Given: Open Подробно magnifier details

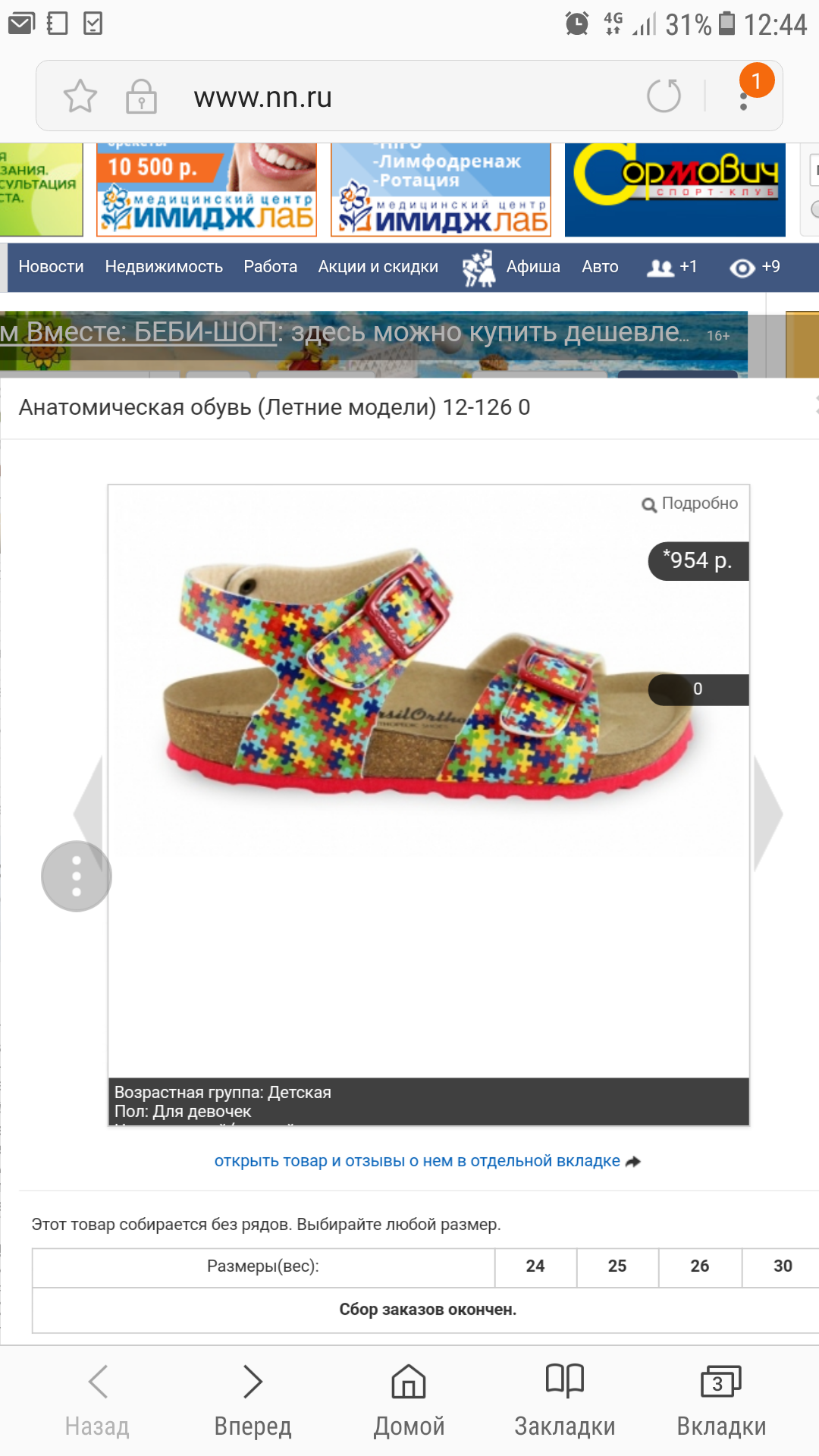Looking at the screenshot, I should click(x=690, y=504).
